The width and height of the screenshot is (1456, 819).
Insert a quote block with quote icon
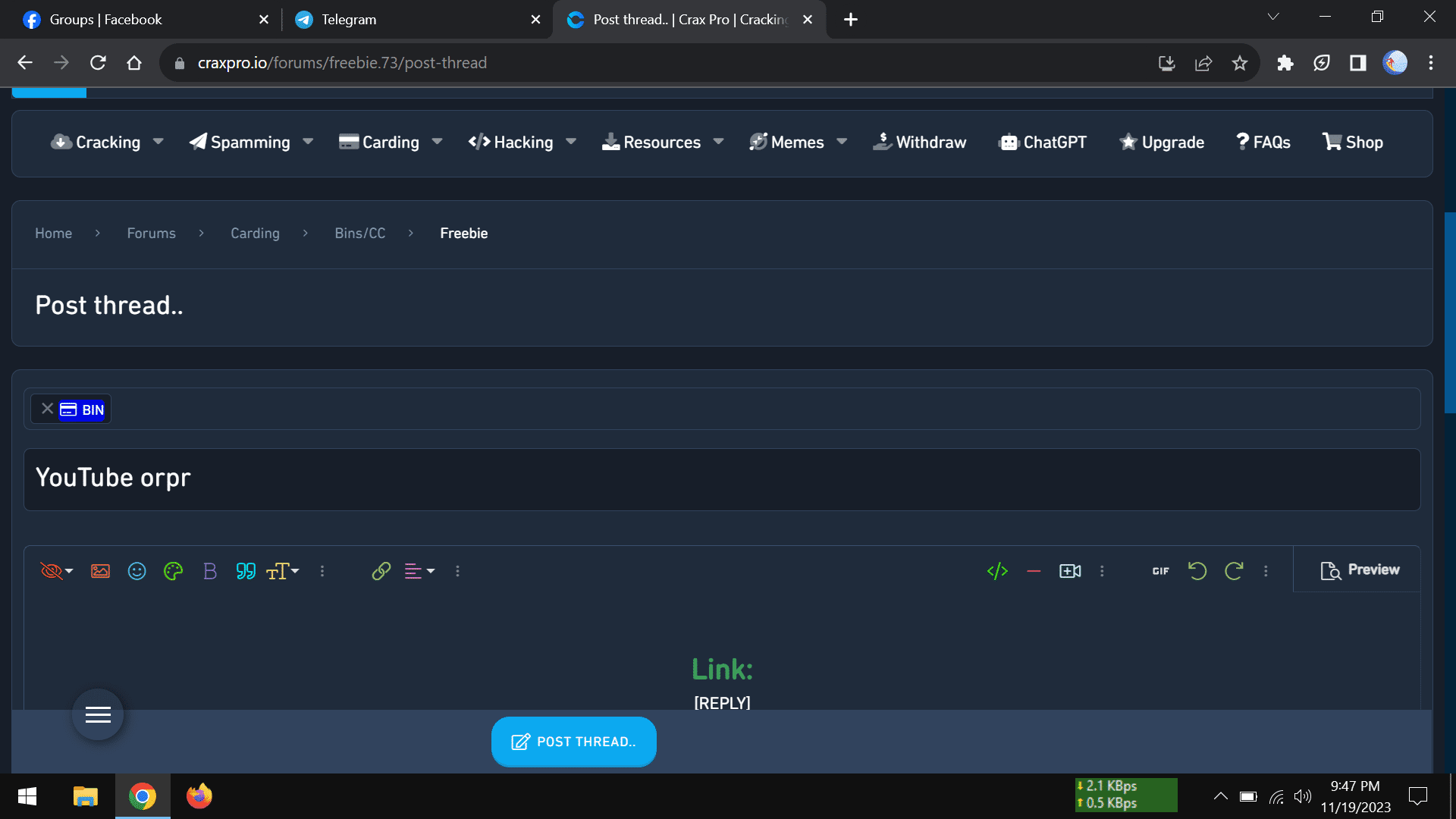pyautogui.click(x=246, y=571)
